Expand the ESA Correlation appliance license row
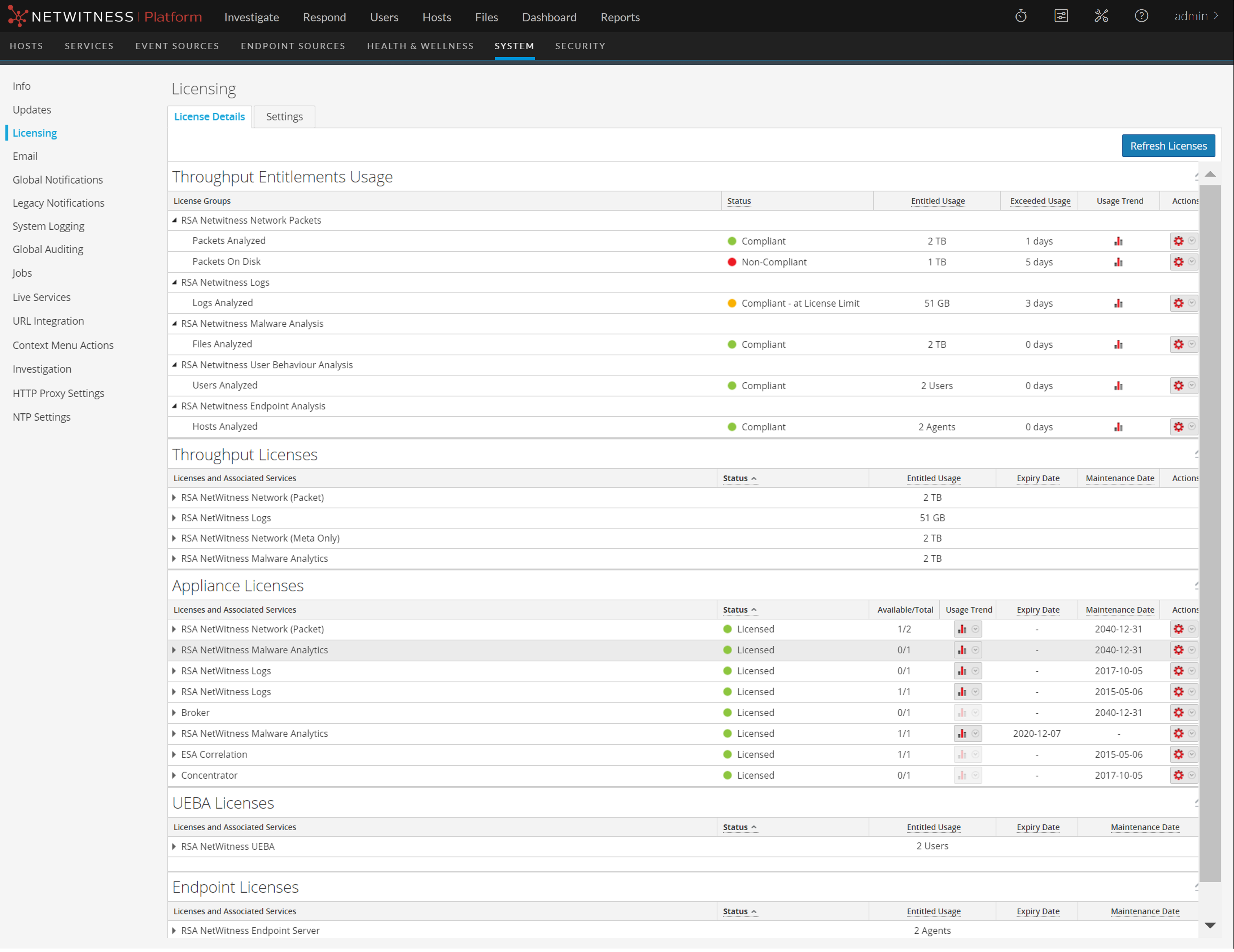This screenshot has height=952, width=1234. point(174,755)
